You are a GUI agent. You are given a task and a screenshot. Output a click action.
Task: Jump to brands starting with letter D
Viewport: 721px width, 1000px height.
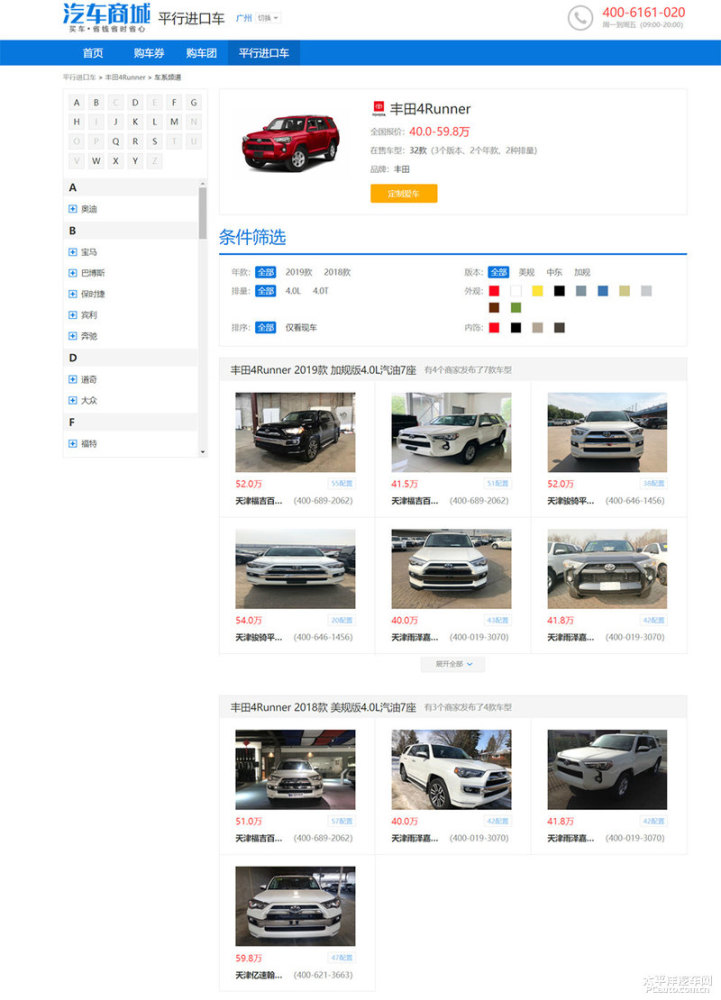point(135,102)
